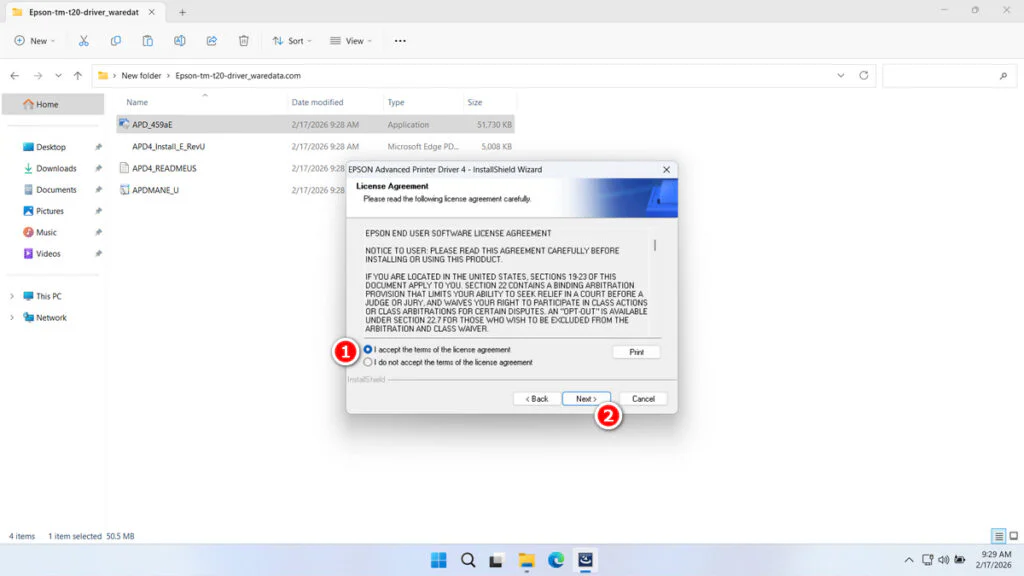Select the accept license agreement option

366,350
